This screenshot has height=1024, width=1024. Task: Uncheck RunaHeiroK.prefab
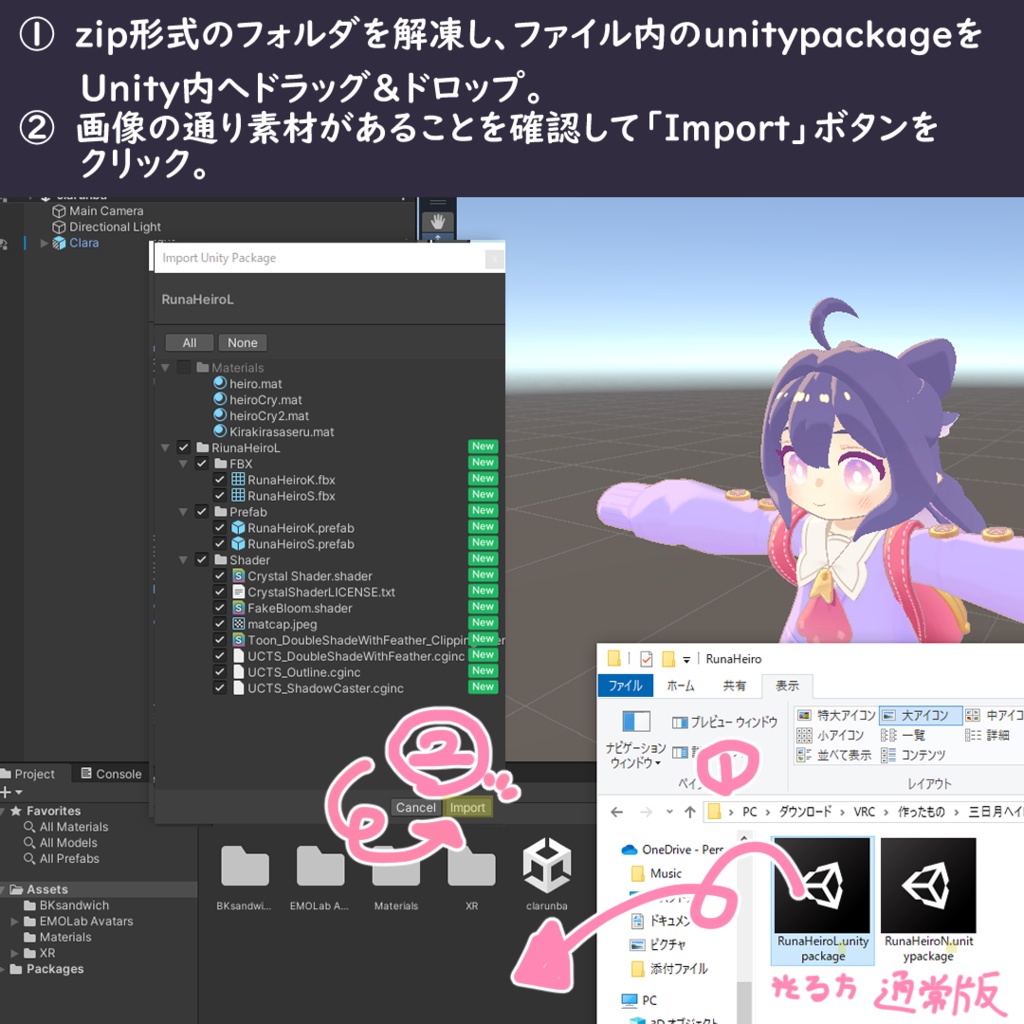click(220, 528)
